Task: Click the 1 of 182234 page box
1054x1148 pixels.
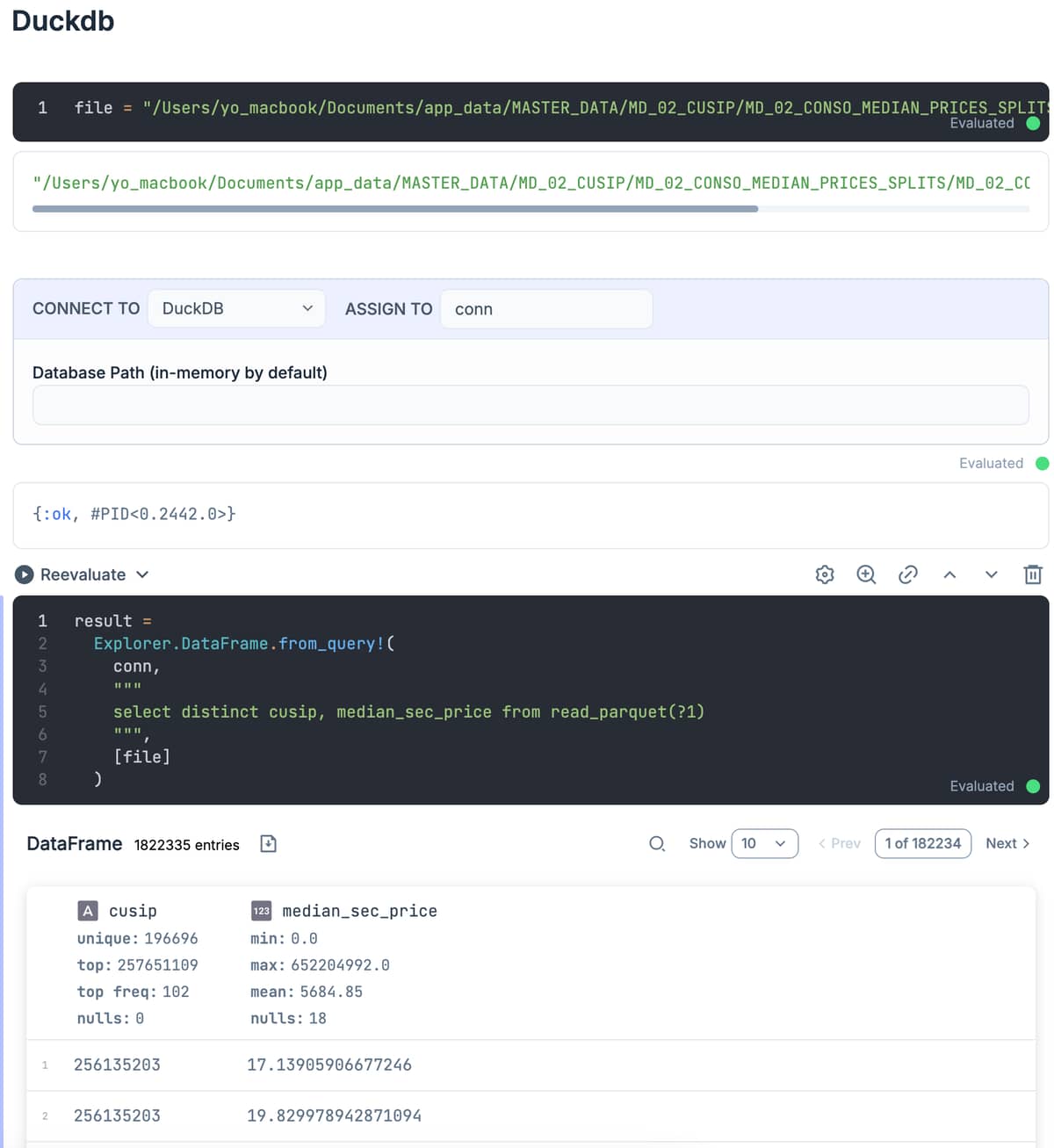Action: point(923,843)
